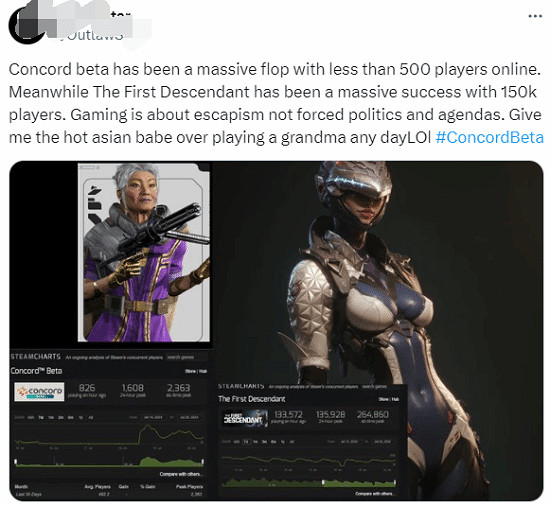550x506 pixels.
Task: Click the Store | Hub links beside First Descendant
Action: (389, 399)
